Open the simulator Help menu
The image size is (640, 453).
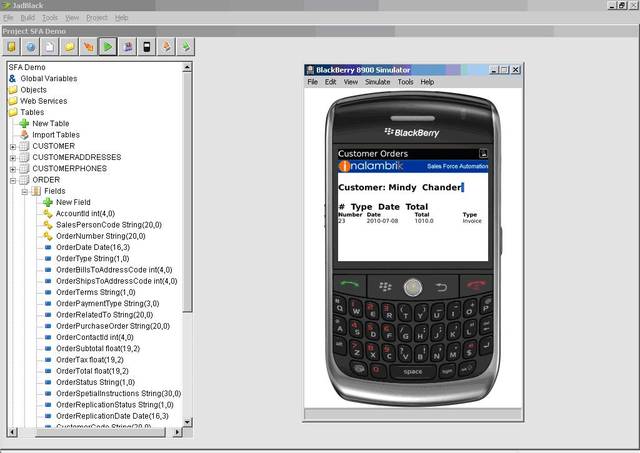[x=427, y=82]
